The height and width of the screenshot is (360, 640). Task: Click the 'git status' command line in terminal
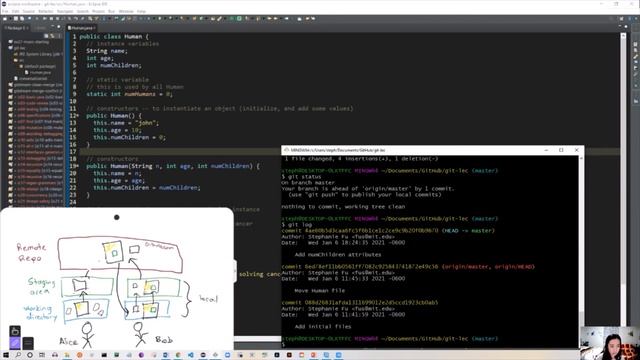click(301, 177)
